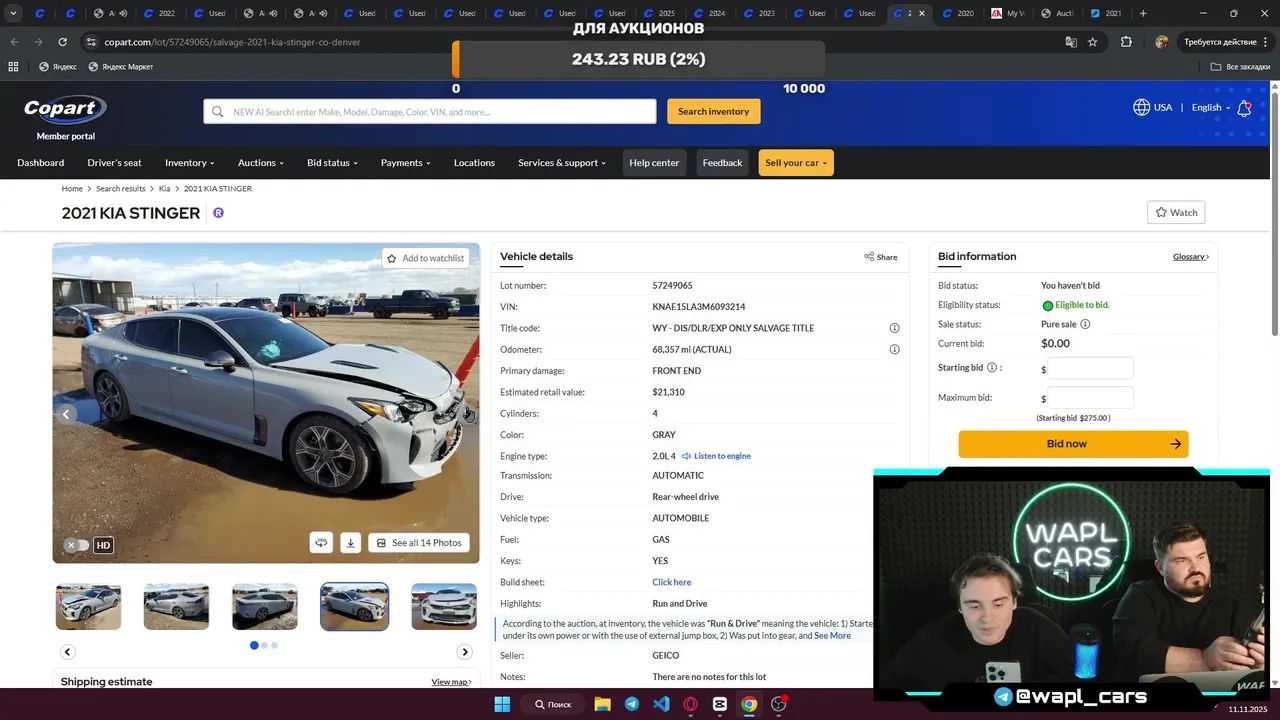Viewport: 1280px width, 720px height.
Task: Expand the Auctions menu
Action: pyautogui.click(x=260, y=162)
